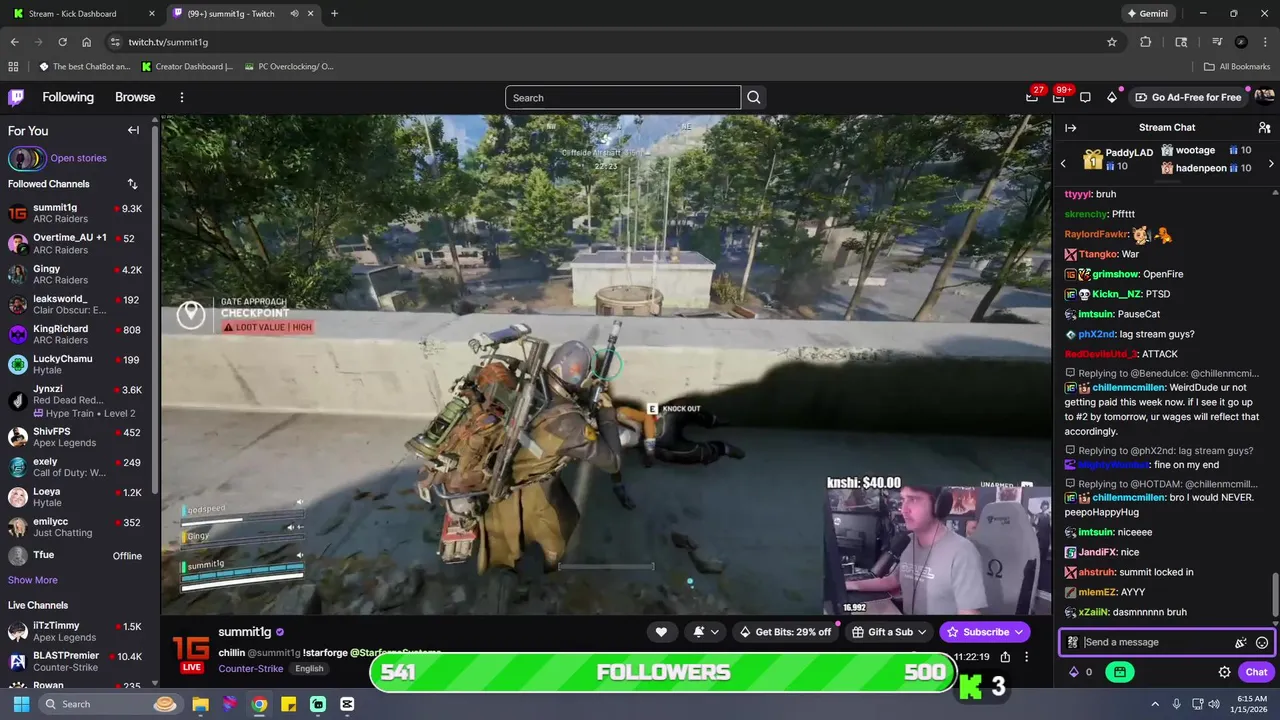Viewport: 1280px width, 720px height.
Task: Open the stream more options three-dot menu
Action: [1026, 657]
